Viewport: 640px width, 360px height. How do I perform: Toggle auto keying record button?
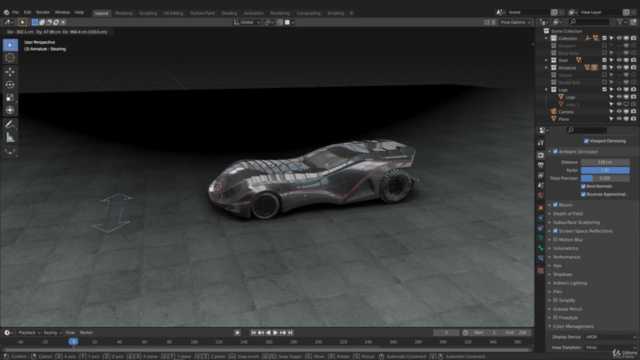coord(237,333)
